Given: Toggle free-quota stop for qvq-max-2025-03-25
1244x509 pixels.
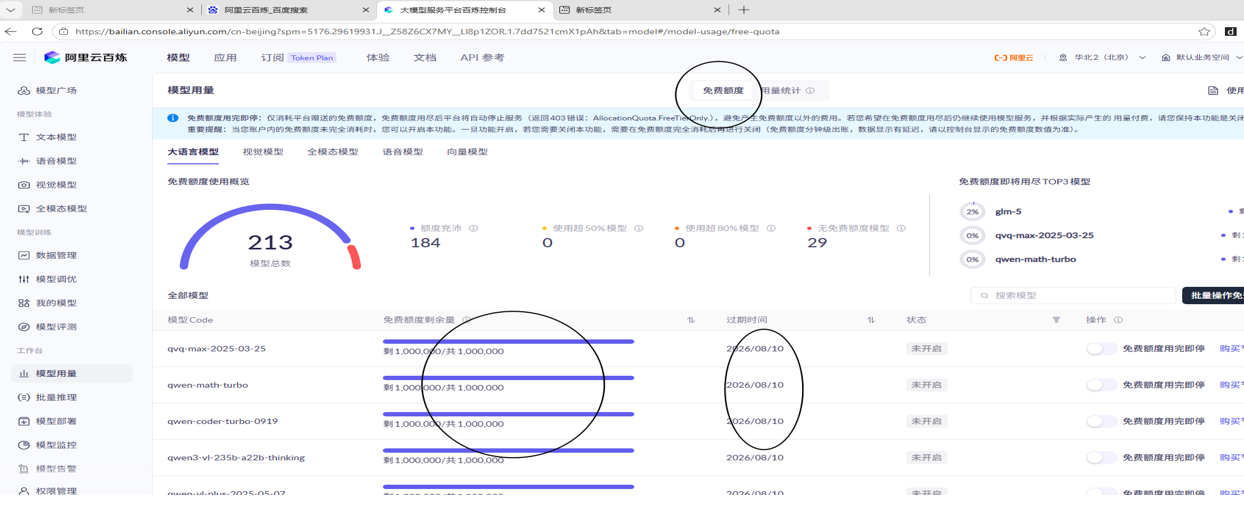Looking at the screenshot, I should (1101, 349).
